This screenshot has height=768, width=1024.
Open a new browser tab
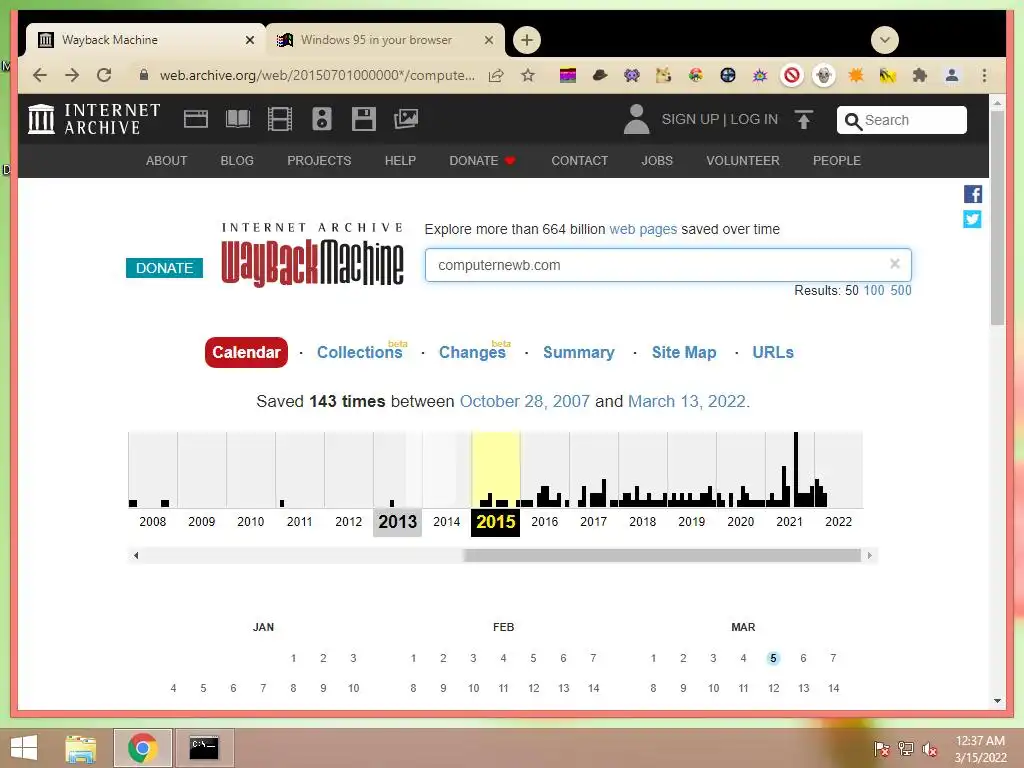click(x=526, y=40)
